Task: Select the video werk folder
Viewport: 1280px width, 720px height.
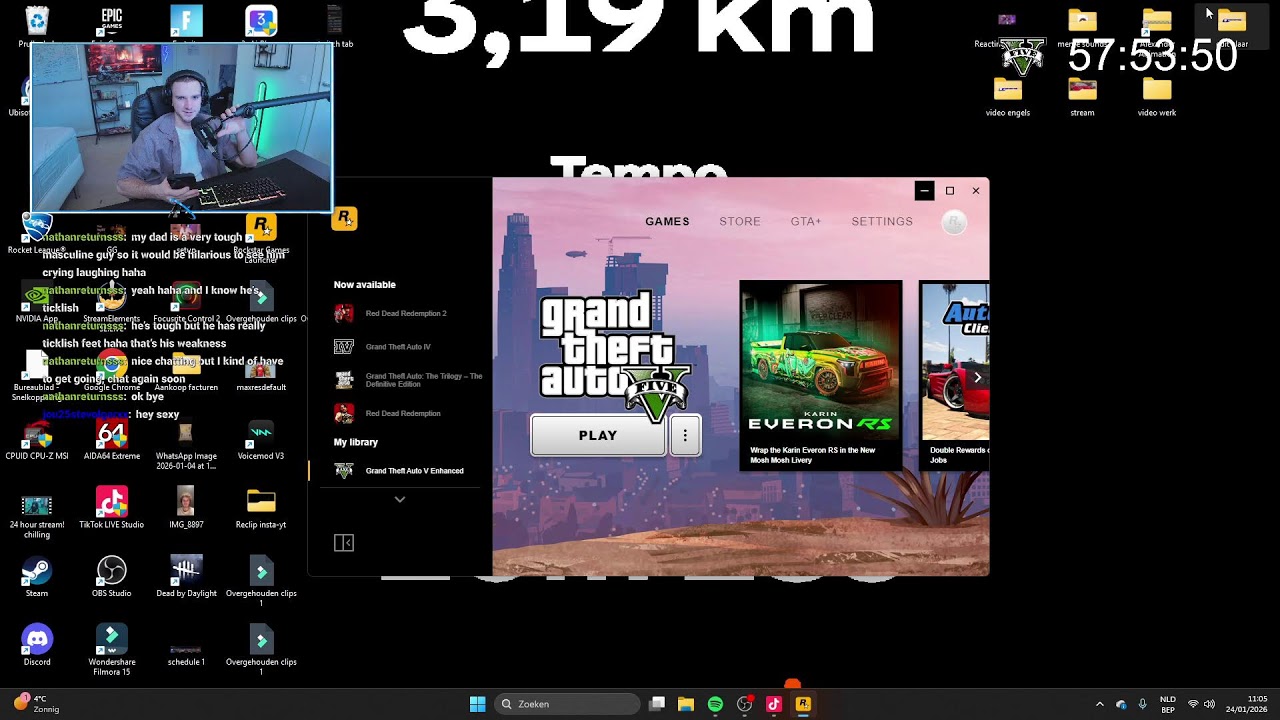Action: [x=1157, y=96]
